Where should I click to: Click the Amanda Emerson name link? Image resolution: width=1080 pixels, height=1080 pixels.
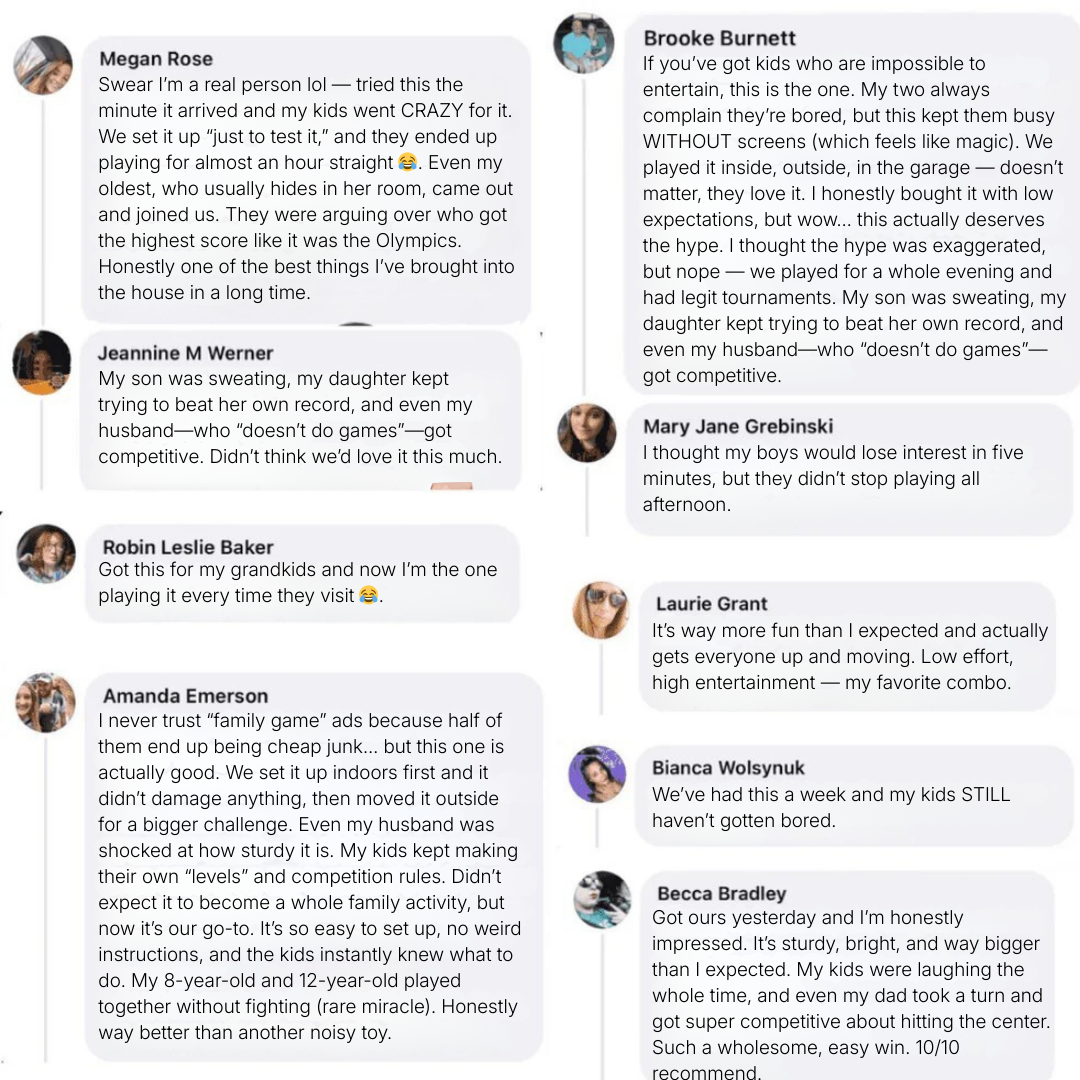coord(186,696)
